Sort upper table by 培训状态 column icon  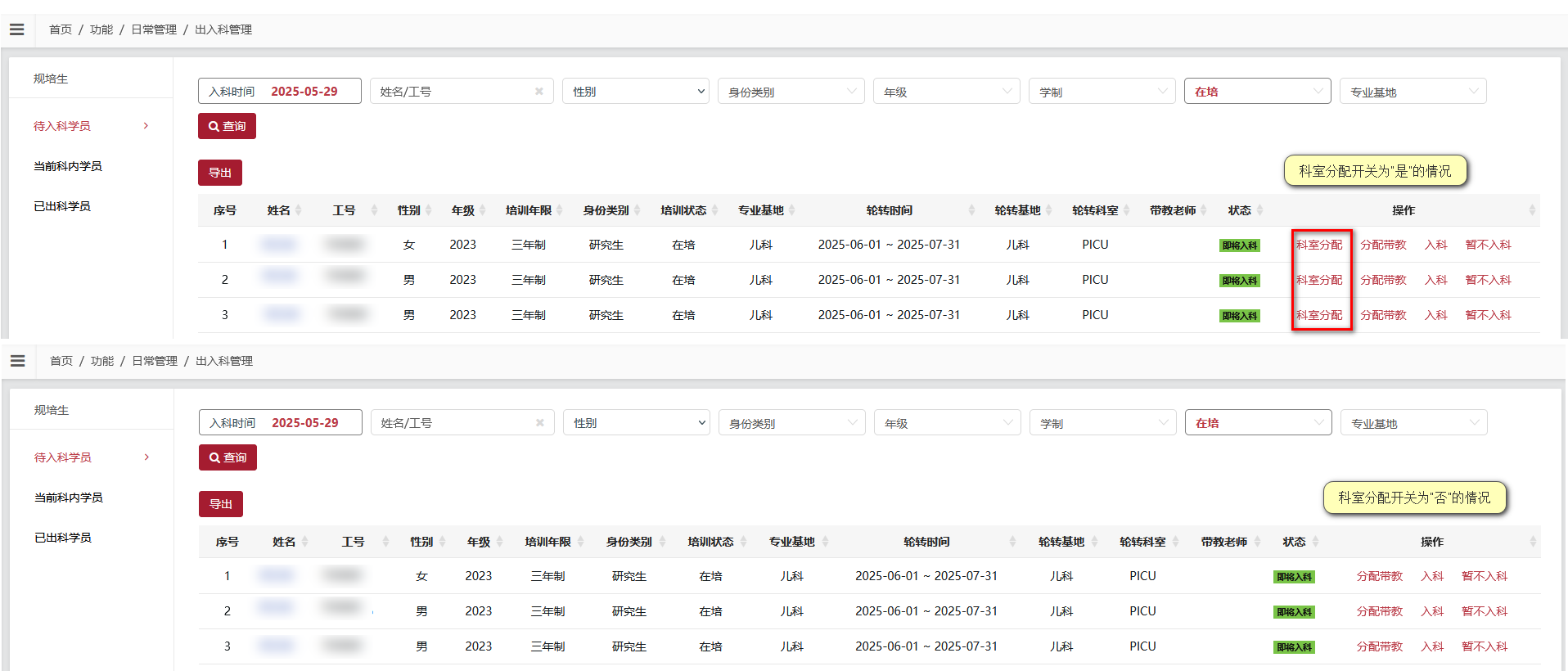[x=714, y=210]
